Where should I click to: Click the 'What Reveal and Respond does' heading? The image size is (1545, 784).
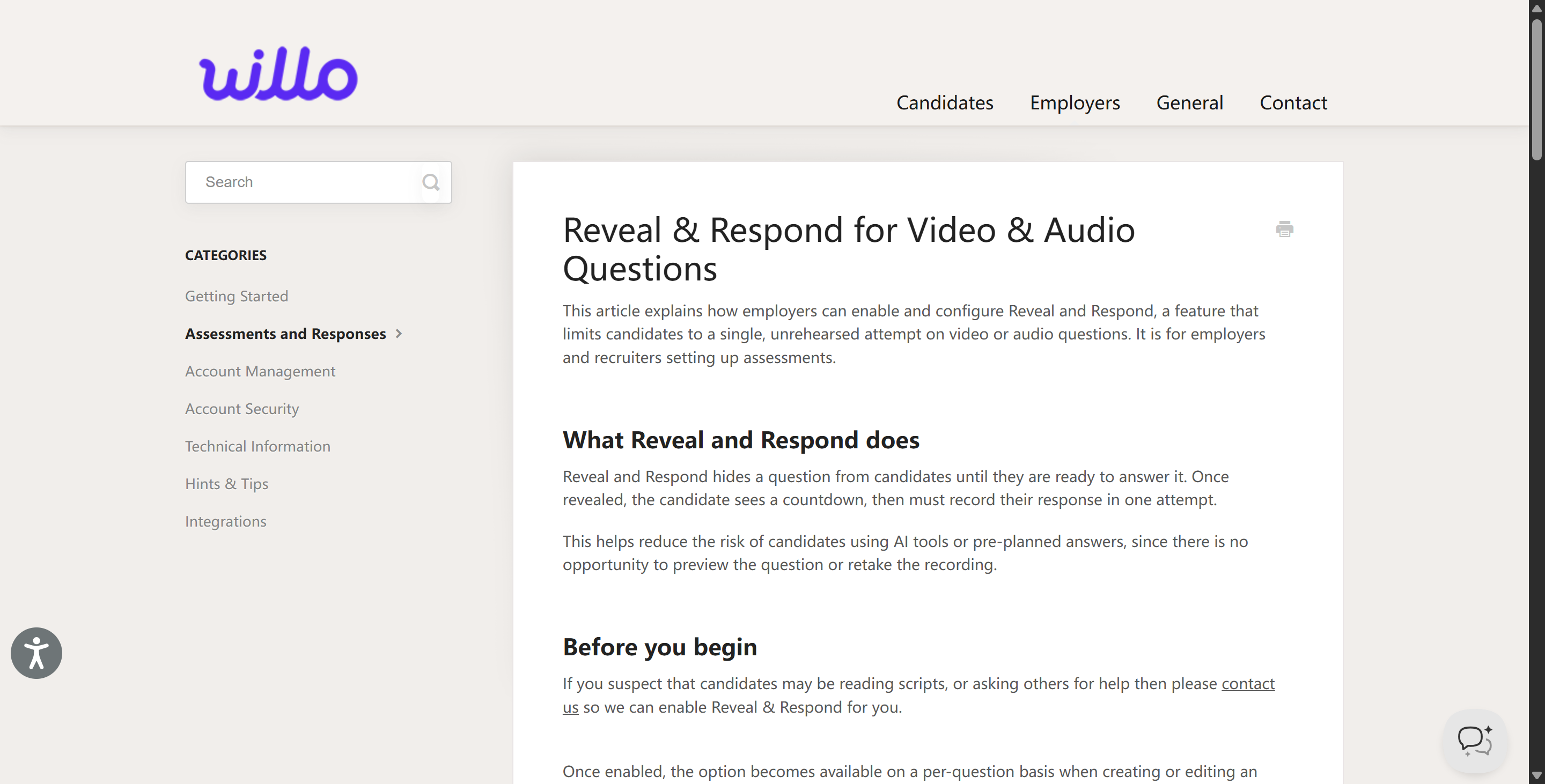tap(741, 440)
